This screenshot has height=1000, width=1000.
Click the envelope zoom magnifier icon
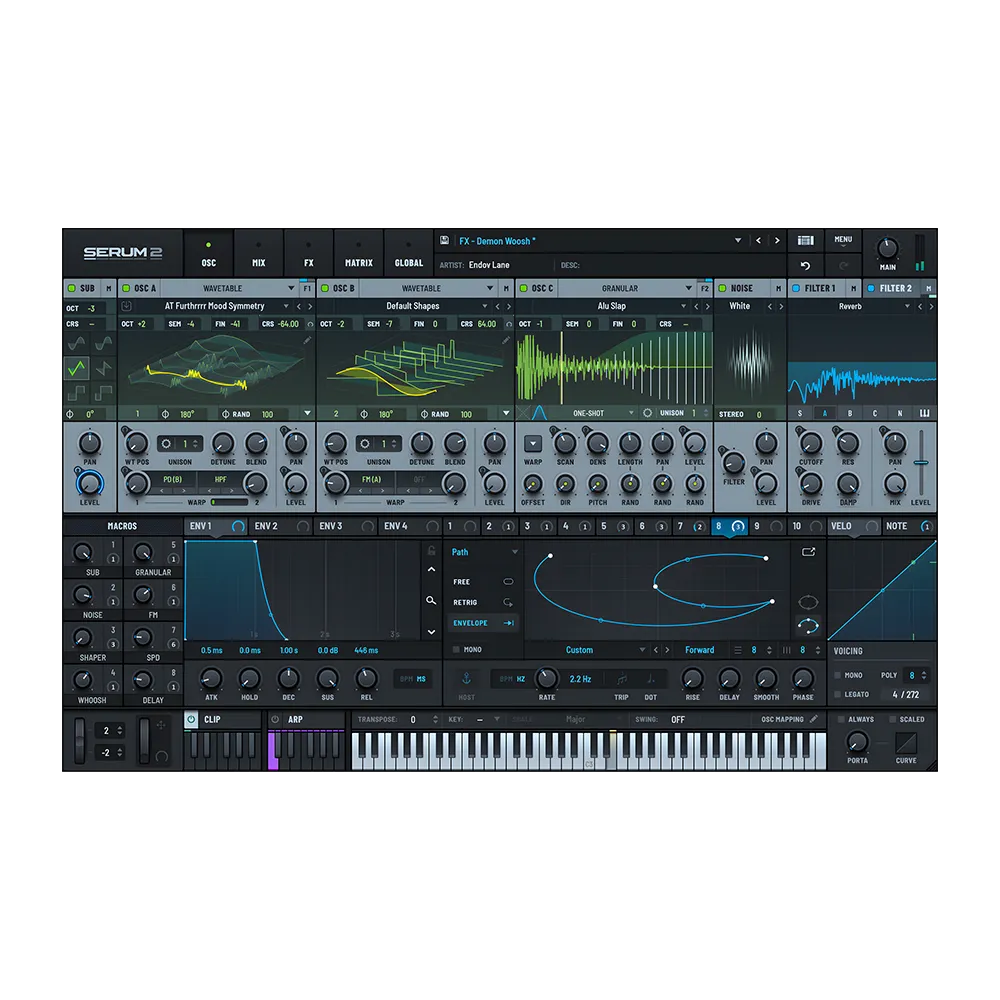point(432,600)
